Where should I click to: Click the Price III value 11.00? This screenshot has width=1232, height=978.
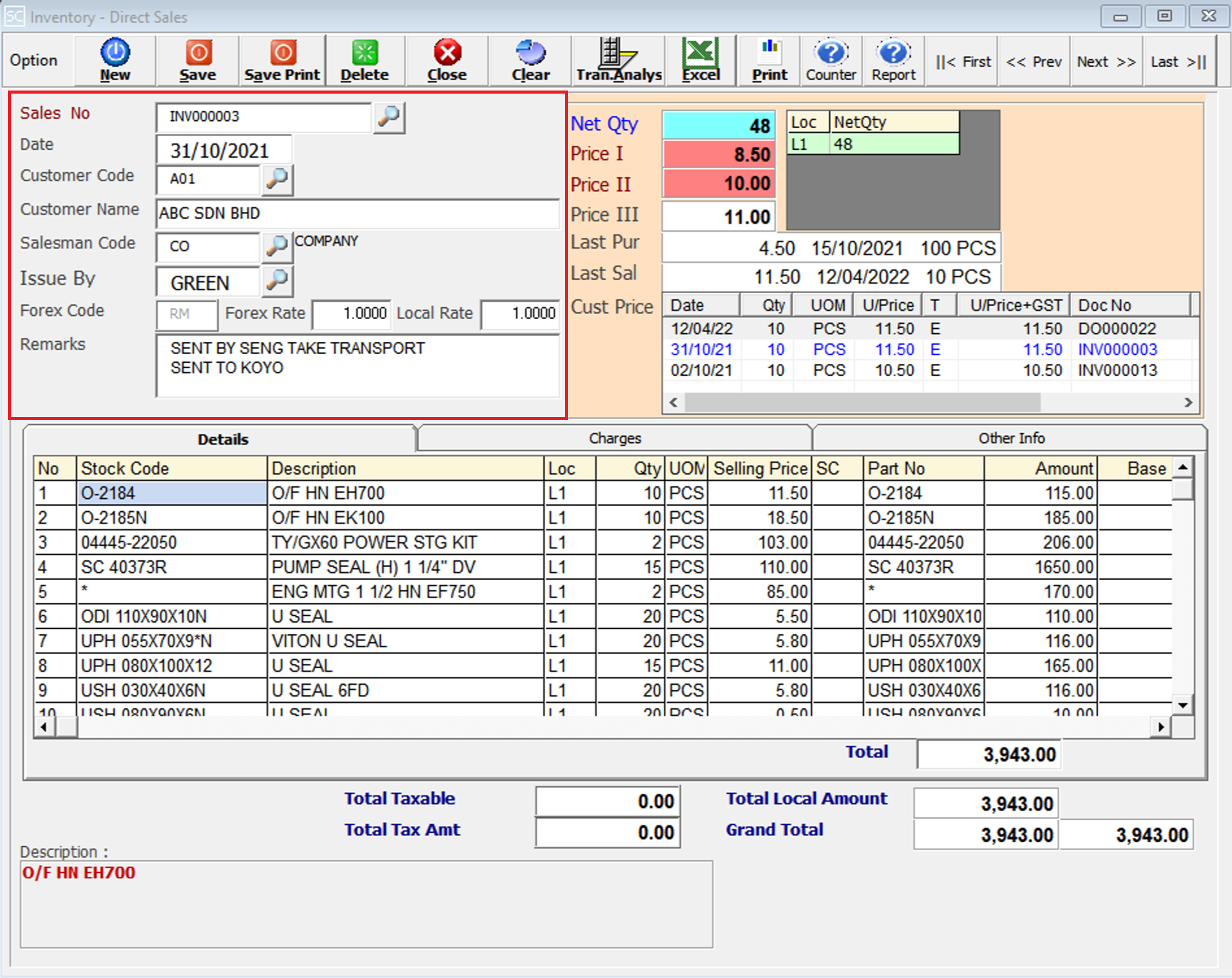pos(718,217)
